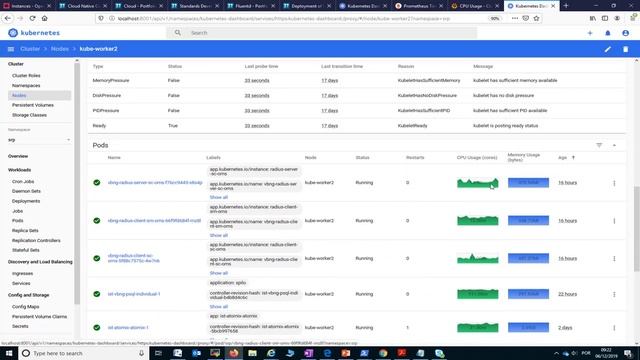Open the vbng-radius-server-sc-oms pod link
This screenshot has width=640, height=360.
[155, 182]
